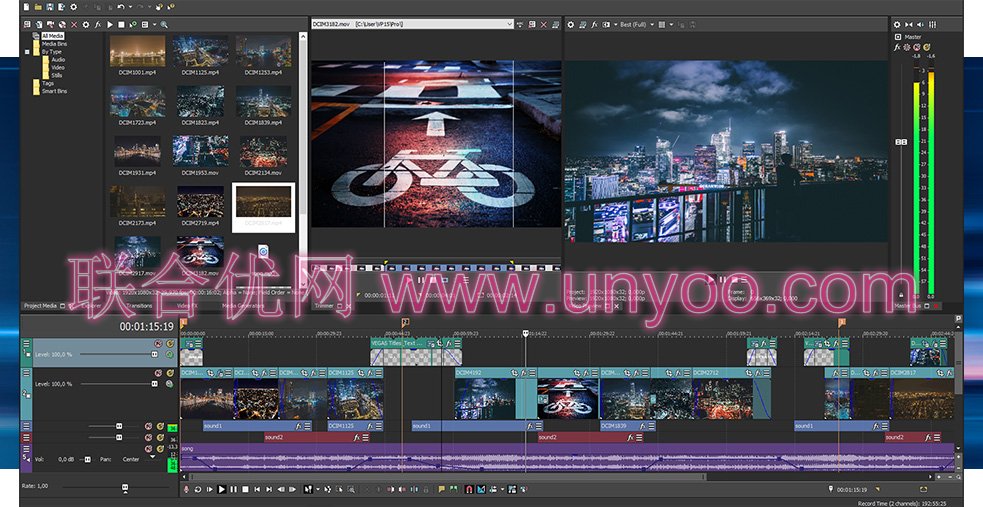The width and height of the screenshot is (983, 507).
Task: Start media preview in Project Media toolbar
Action: click(110, 24)
